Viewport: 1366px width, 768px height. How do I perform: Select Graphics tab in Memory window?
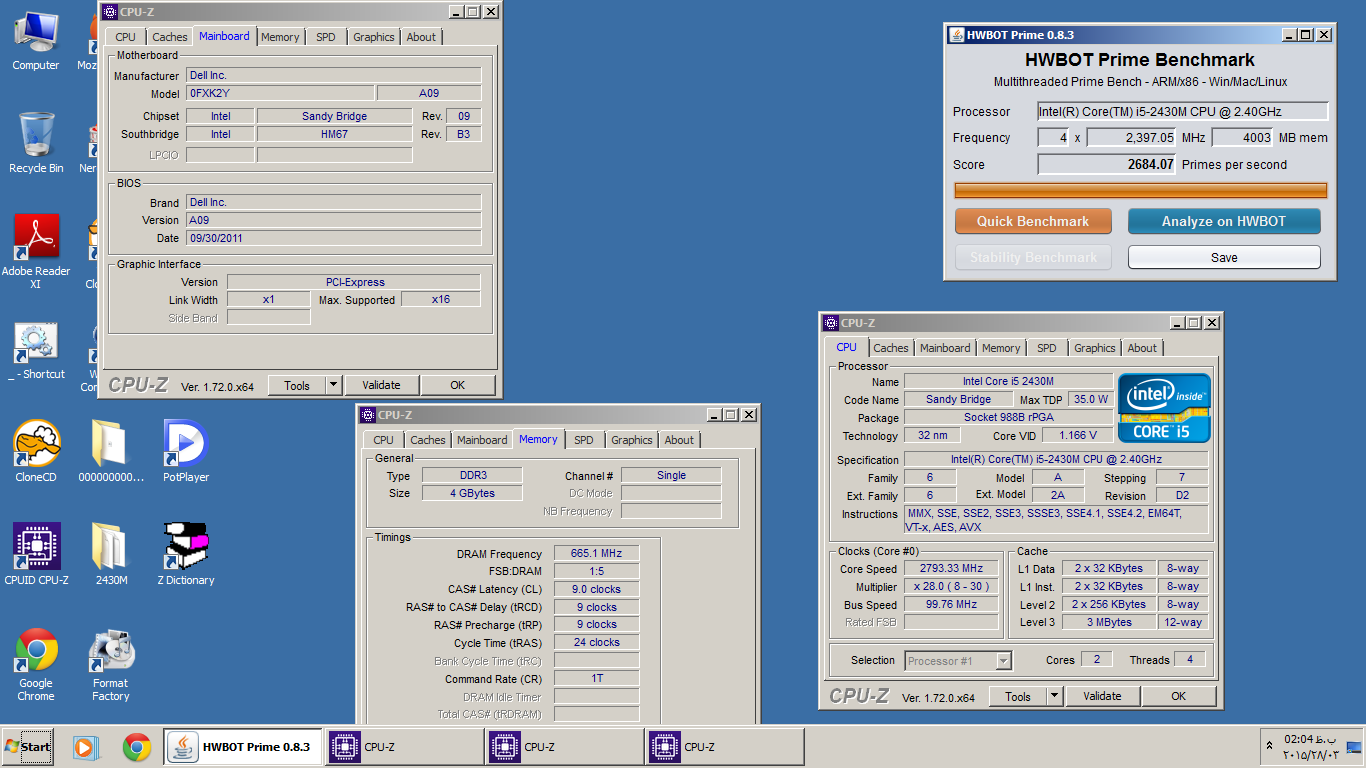(x=632, y=440)
